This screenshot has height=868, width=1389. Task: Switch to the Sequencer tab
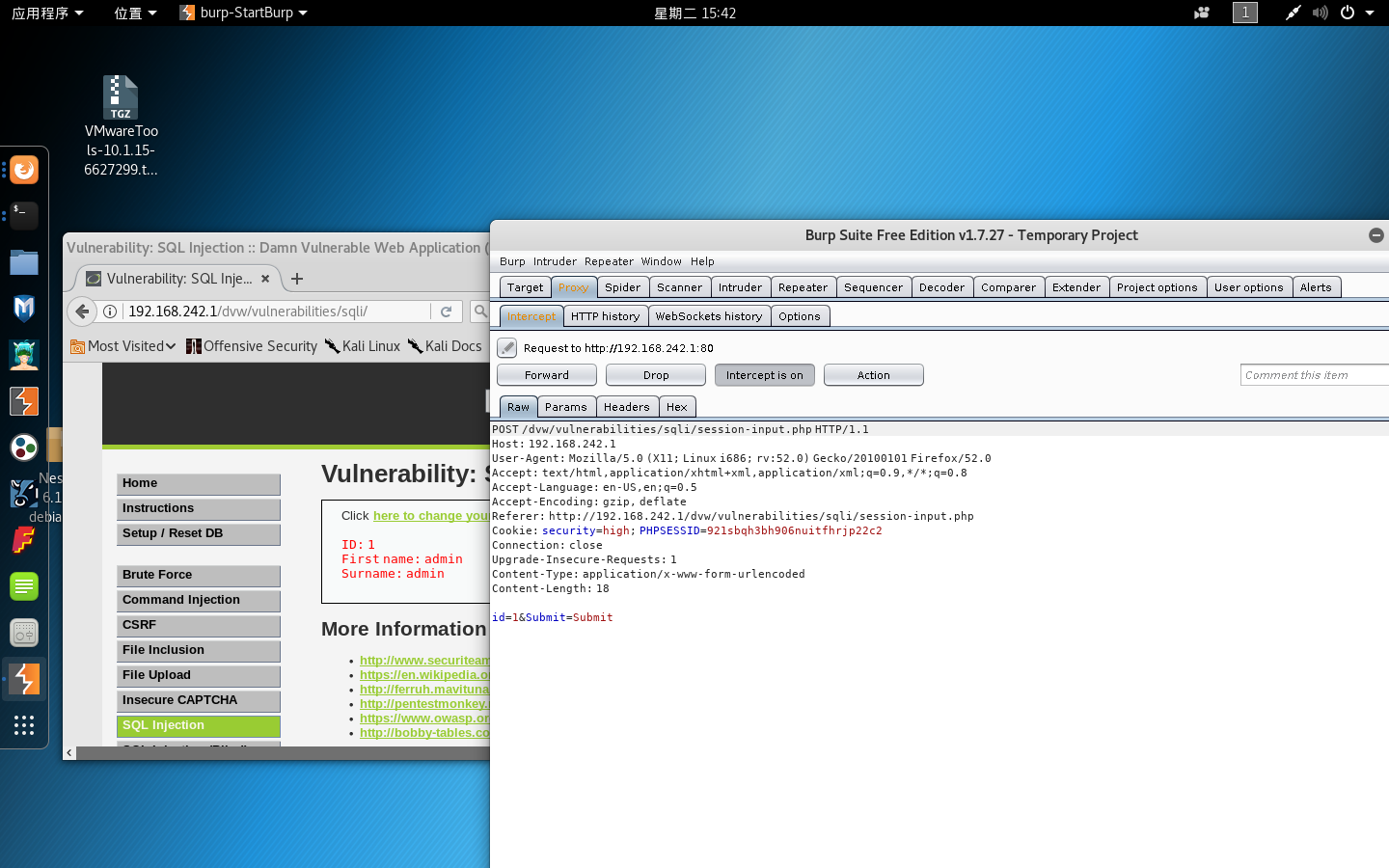point(874,287)
